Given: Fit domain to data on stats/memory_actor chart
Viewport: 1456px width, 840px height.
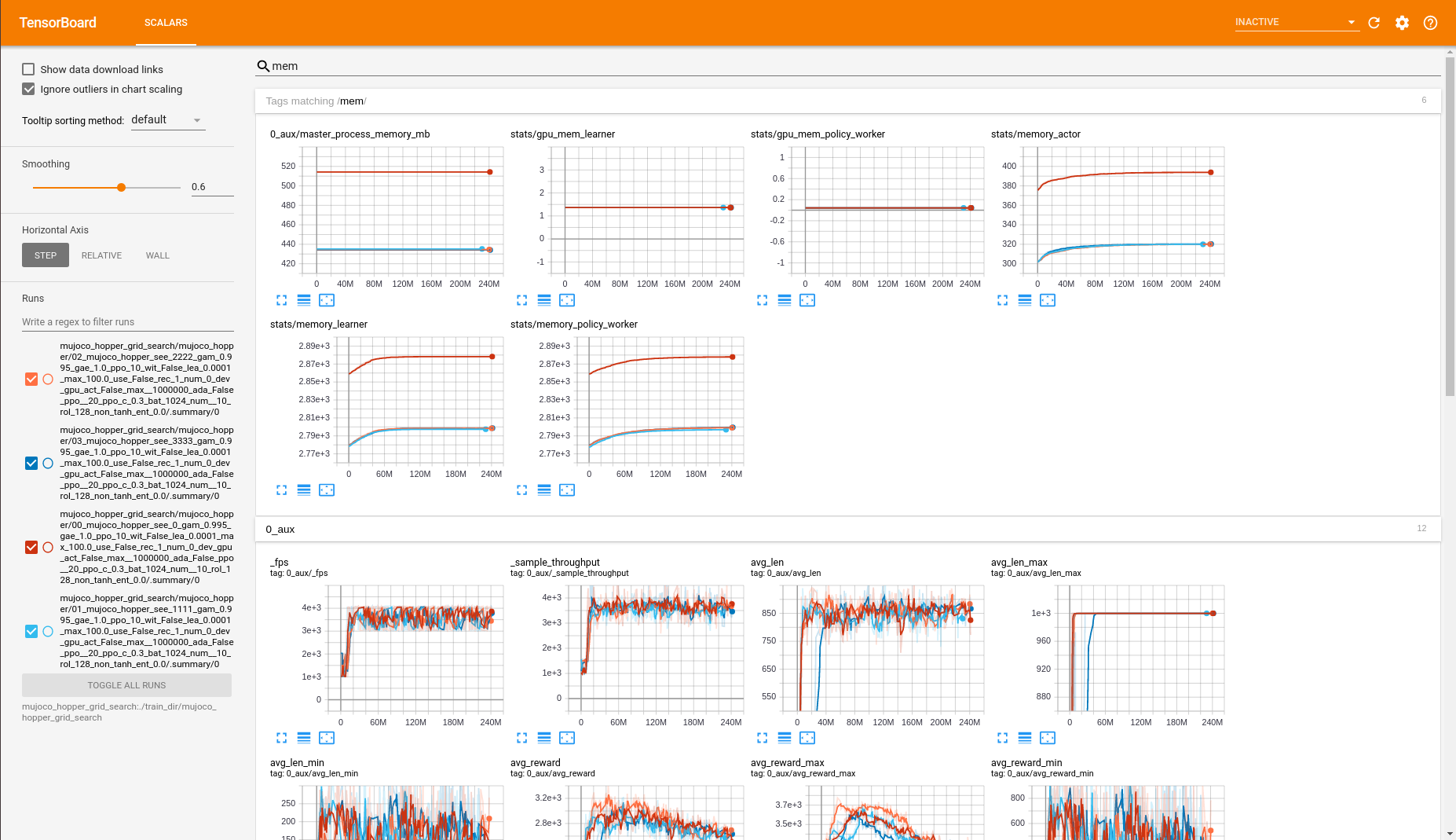Looking at the screenshot, I should coord(1047,299).
